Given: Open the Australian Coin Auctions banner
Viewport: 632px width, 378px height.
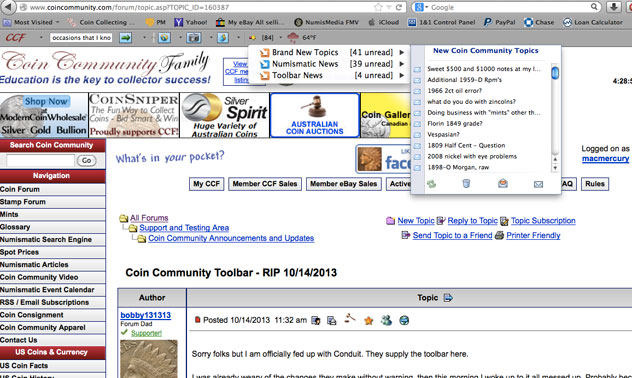Looking at the screenshot, I should coord(315,115).
